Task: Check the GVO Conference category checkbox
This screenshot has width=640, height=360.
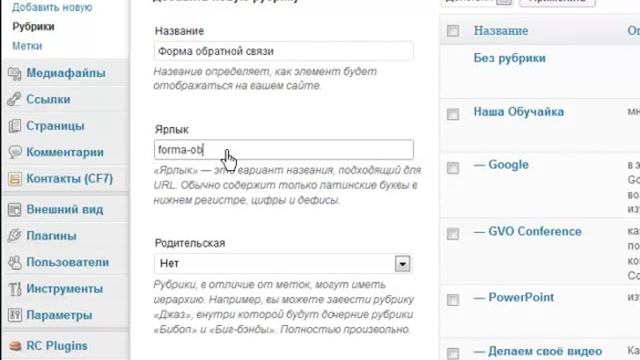Action: (x=453, y=234)
